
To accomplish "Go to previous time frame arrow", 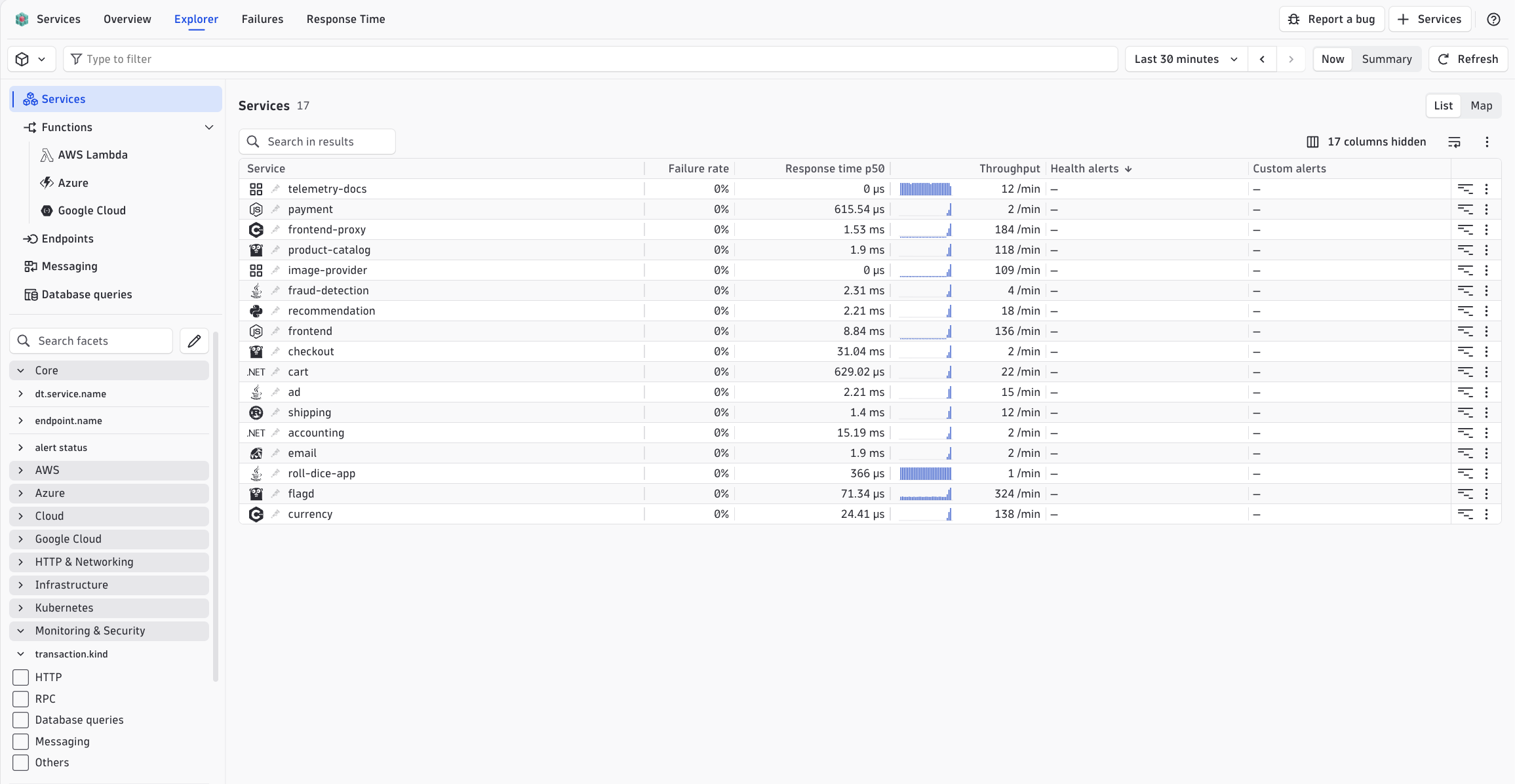I will (x=1262, y=59).
